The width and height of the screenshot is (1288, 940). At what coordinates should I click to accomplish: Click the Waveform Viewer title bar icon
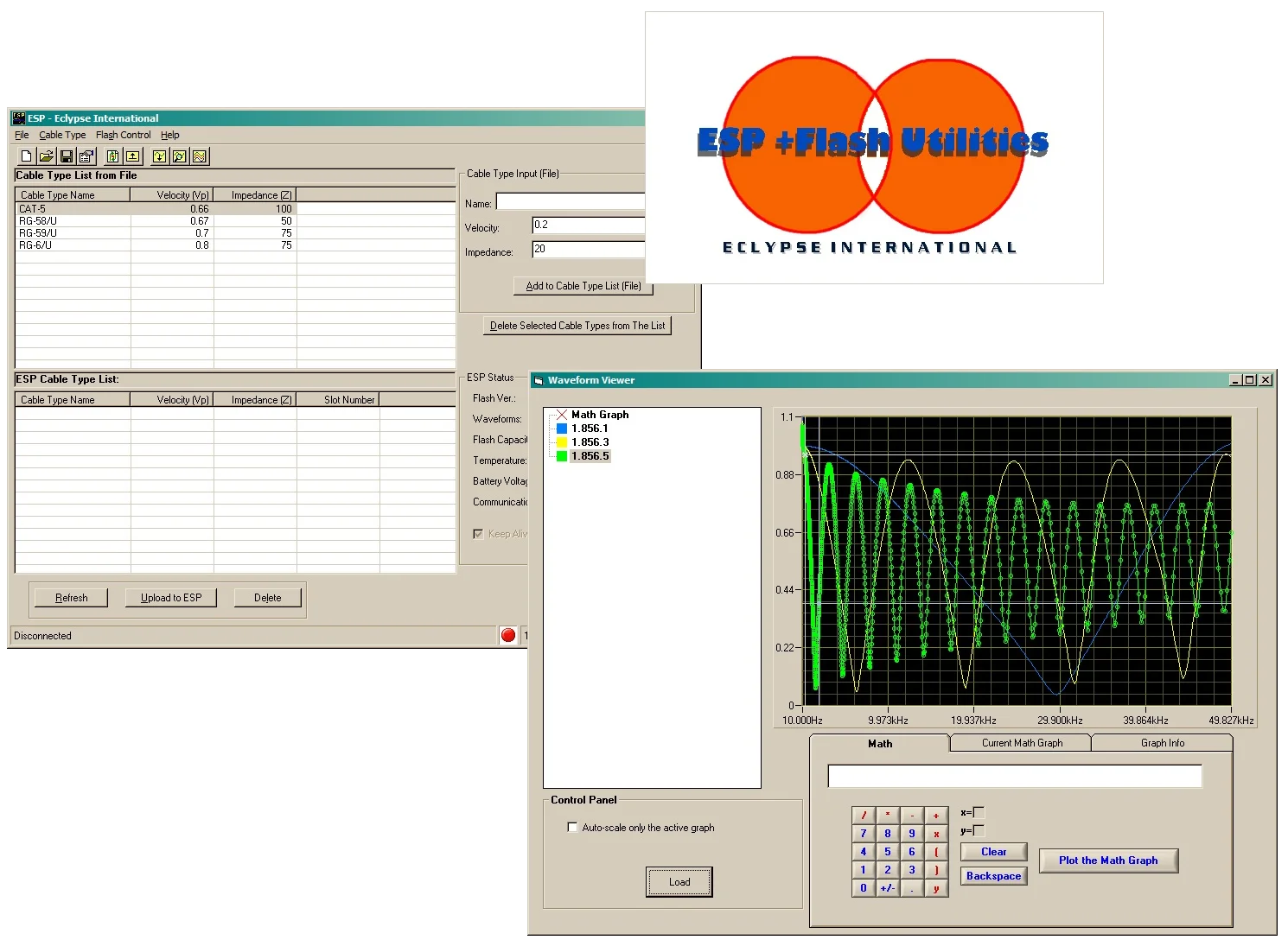point(539,380)
